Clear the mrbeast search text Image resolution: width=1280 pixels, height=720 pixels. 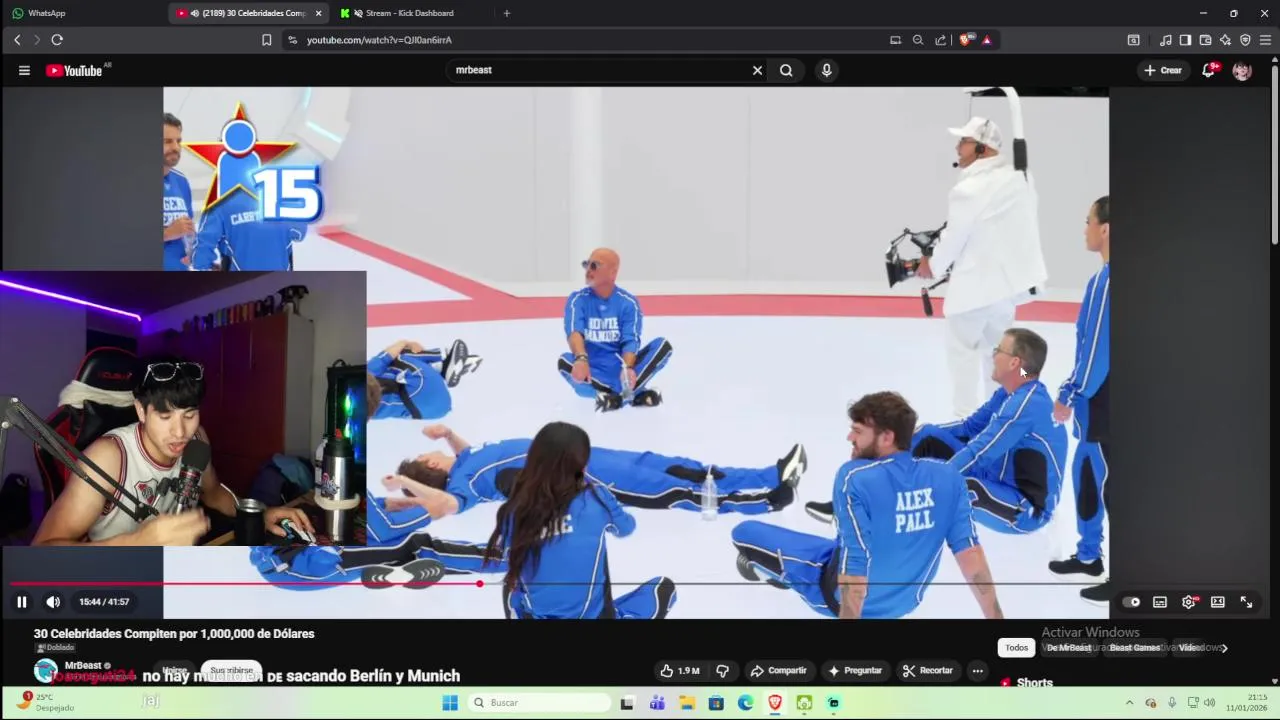point(757,70)
